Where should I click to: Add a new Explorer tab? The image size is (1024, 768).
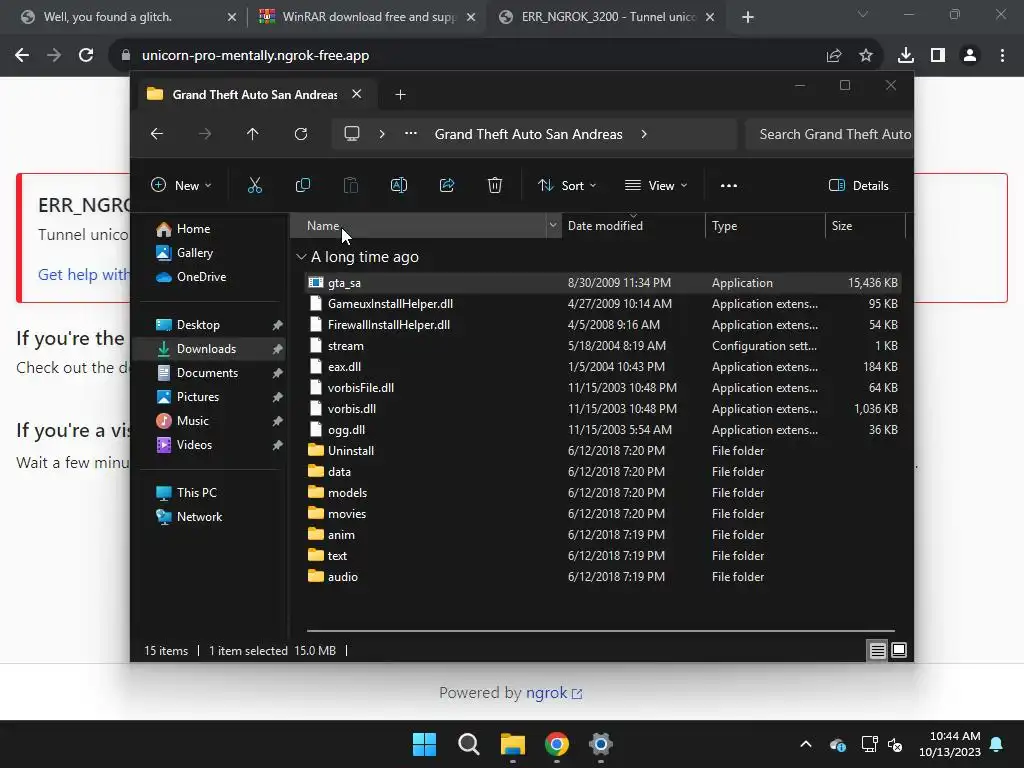tap(400, 95)
